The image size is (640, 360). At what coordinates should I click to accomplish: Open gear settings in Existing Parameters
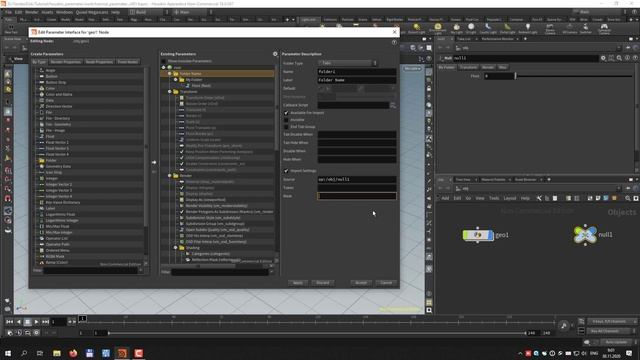click(x=275, y=54)
